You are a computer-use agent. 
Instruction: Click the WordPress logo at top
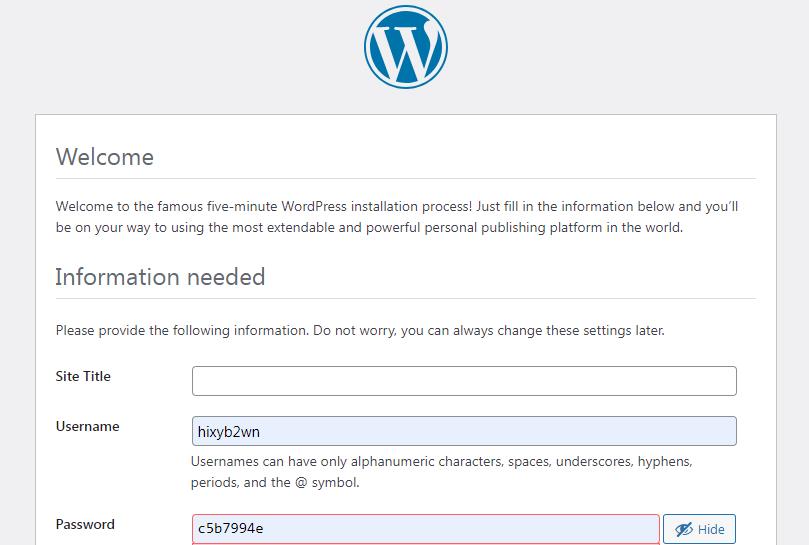click(406, 47)
